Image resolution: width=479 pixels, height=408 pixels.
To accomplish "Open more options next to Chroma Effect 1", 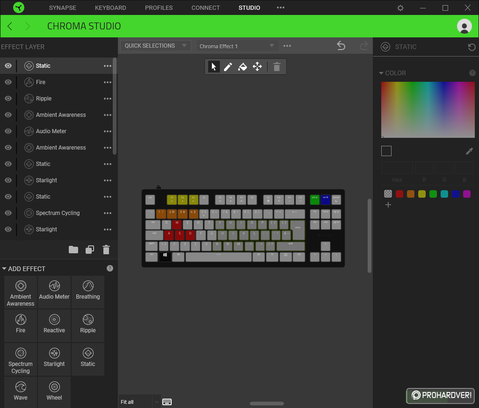I will click(x=287, y=46).
